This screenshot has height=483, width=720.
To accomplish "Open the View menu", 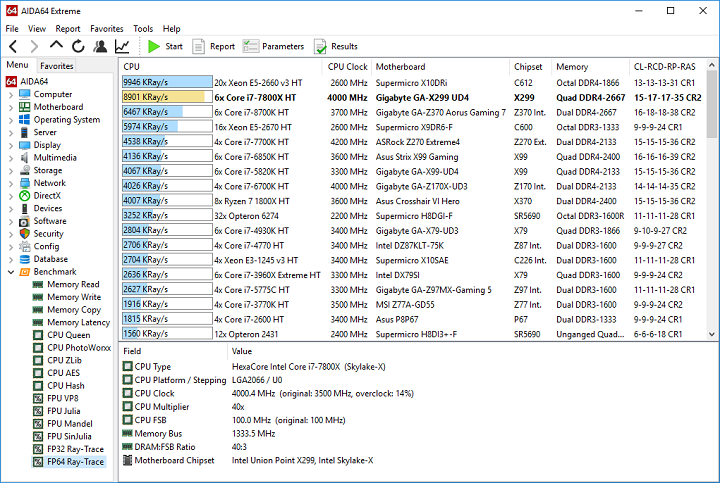I will [x=37, y=28].
